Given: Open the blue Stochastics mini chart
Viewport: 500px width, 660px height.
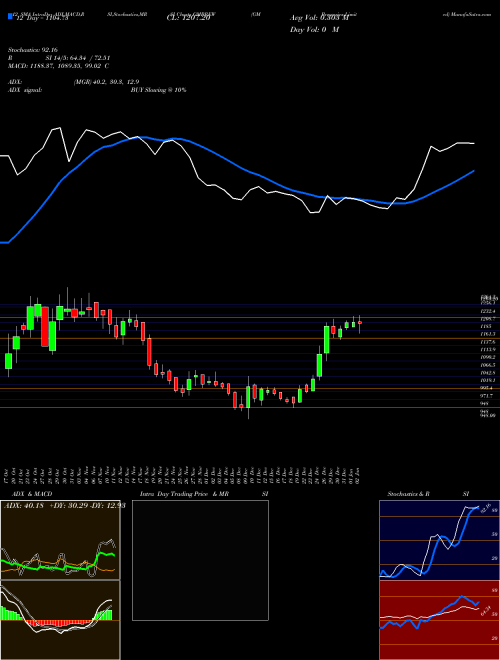Looking at the screenshot, I should [439, 540].
